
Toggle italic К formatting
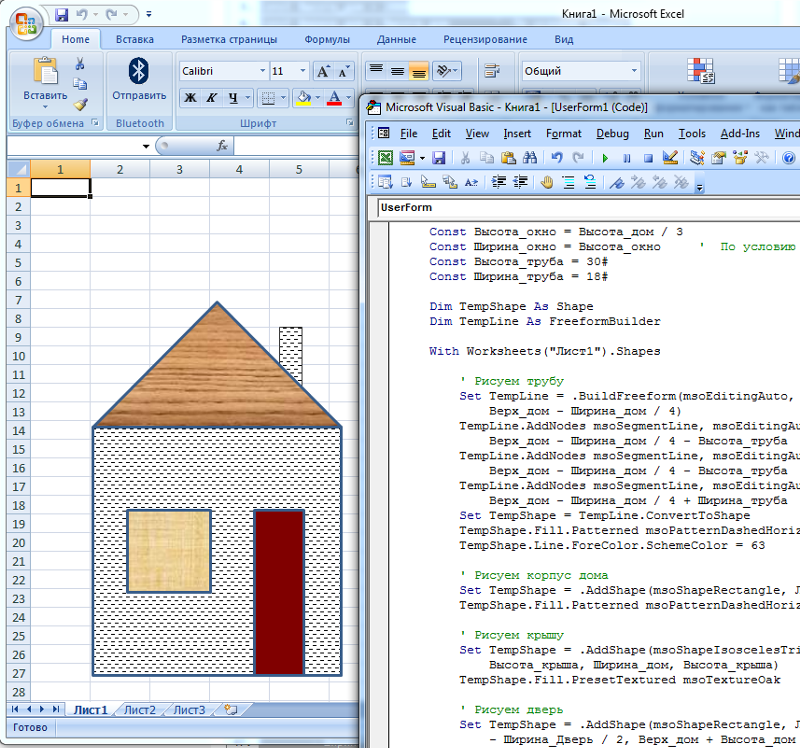[x=211, y=97]
